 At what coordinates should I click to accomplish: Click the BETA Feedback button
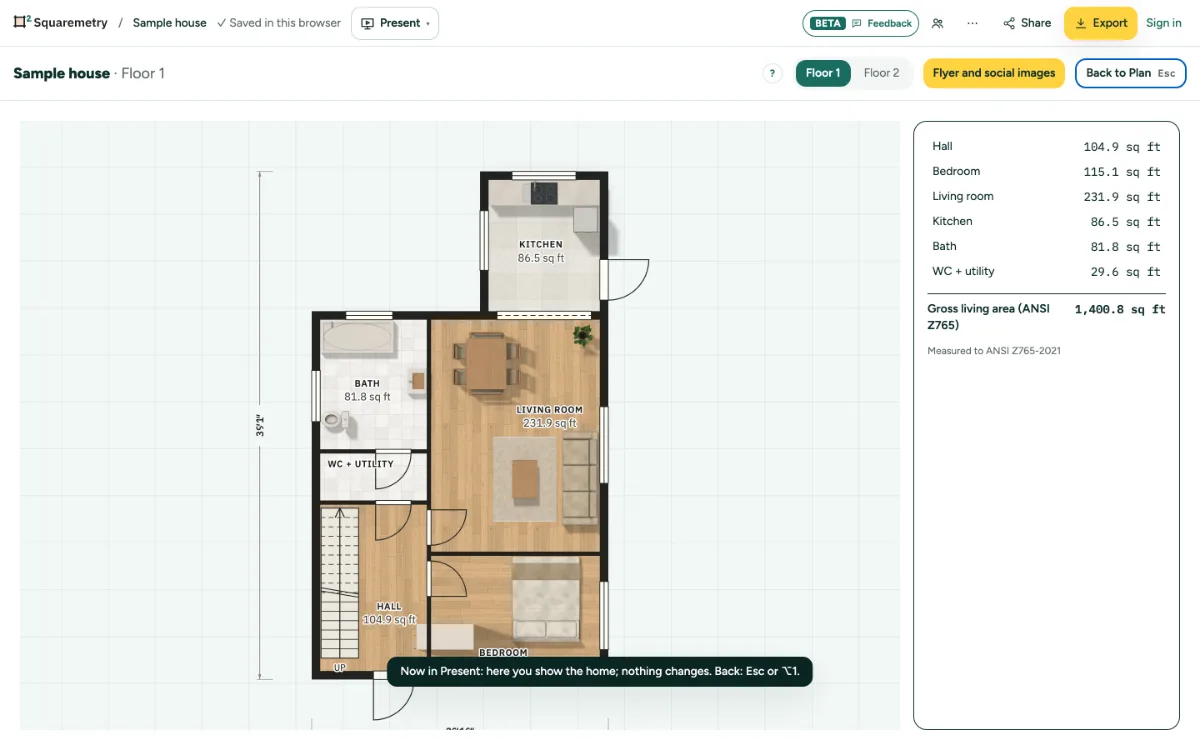click(861, 23)
